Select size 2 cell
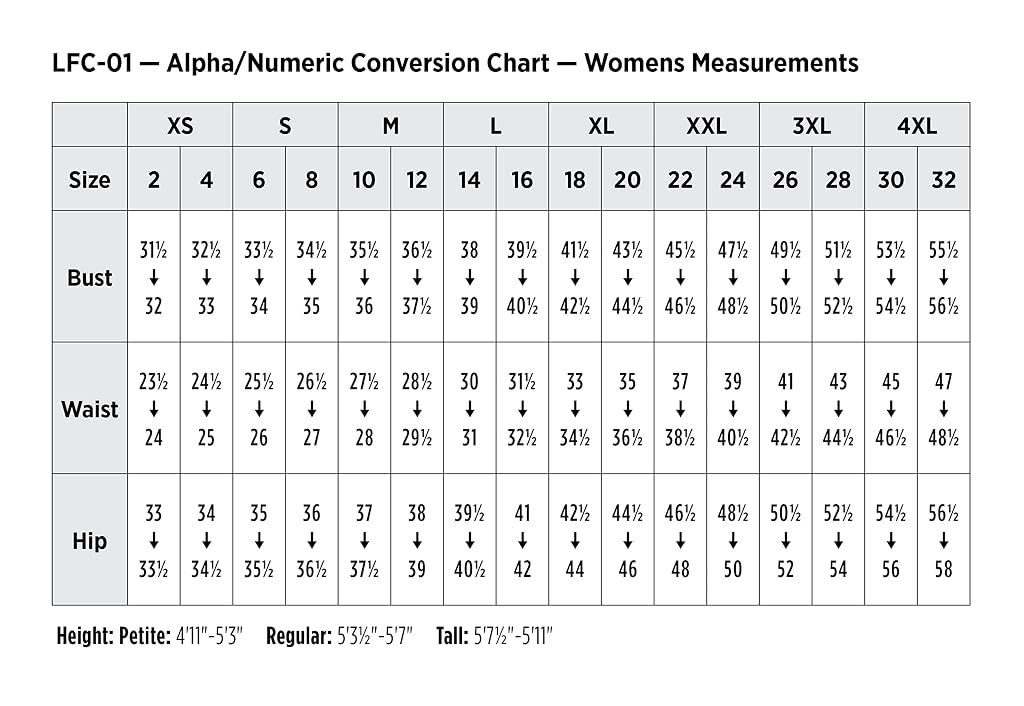 point(153,179)
